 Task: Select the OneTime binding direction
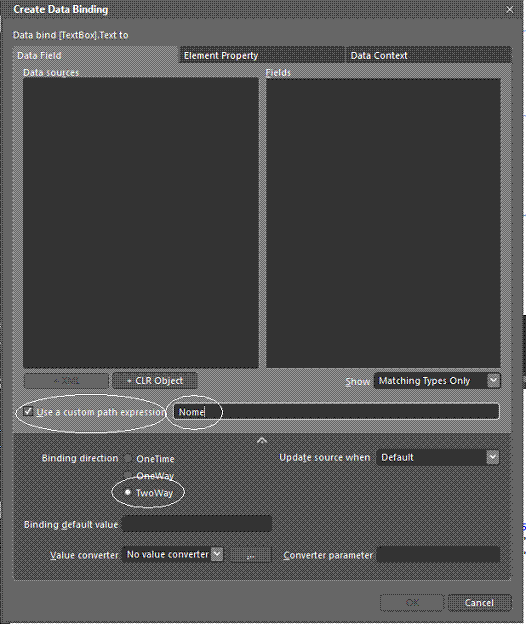[x=128, y=458]
